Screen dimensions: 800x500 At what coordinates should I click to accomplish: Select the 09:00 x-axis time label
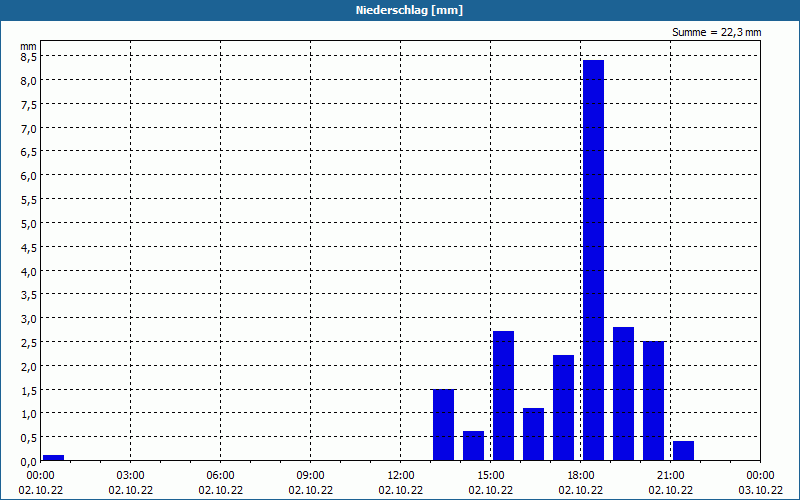311,476
